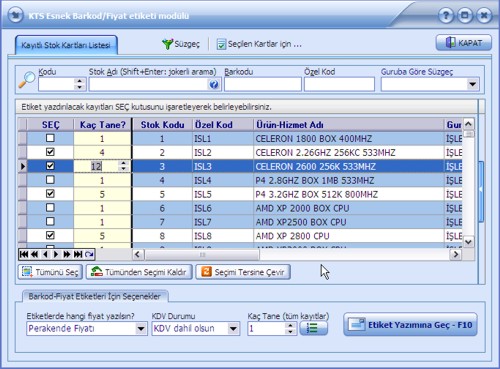The height and width of the screenshot is (369, 500).
Task: Check SEÇ for P4 2.8GHZ BOX row
Action: click(50, 180)
